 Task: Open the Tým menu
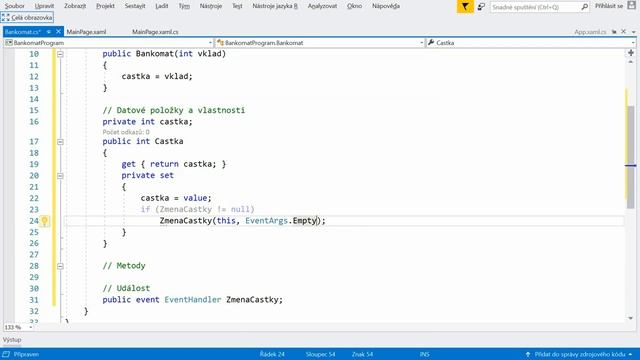point(184,6)
